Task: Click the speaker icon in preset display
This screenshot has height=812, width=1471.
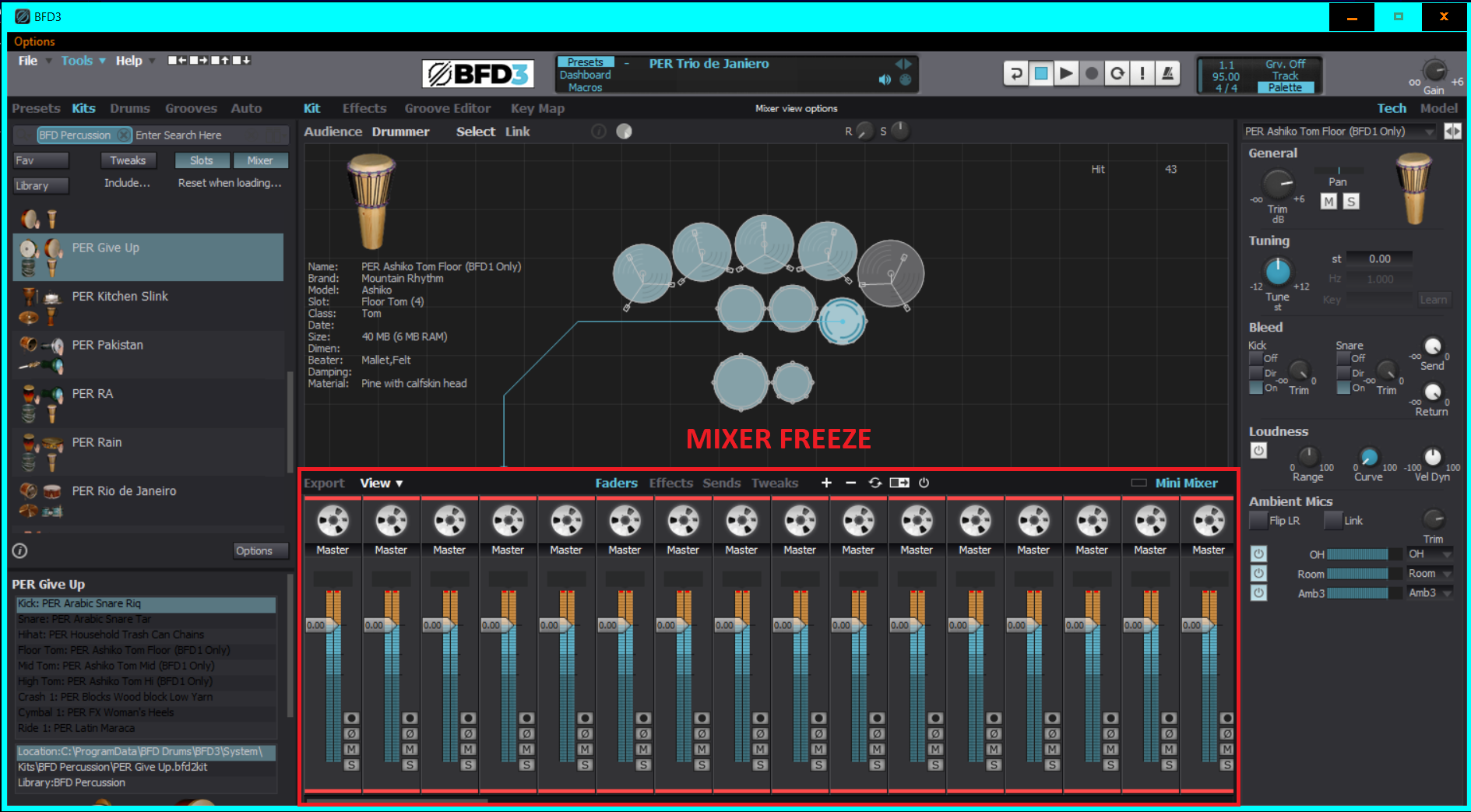Action: (885, 79)
